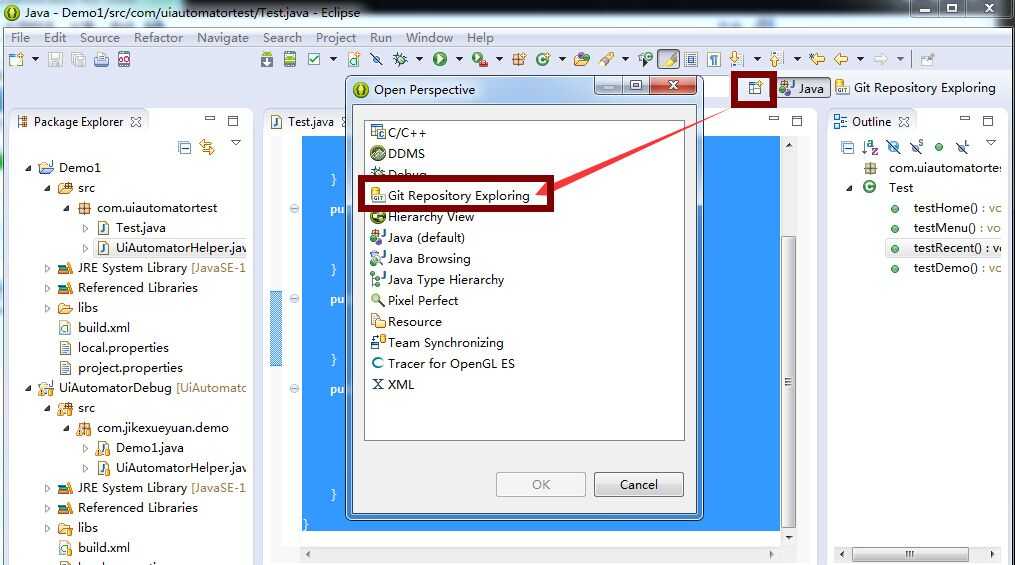Viewport: 1015px width, 565px height.
Task: Click Collapse All in Outline view
Action: tap(847, 148)
